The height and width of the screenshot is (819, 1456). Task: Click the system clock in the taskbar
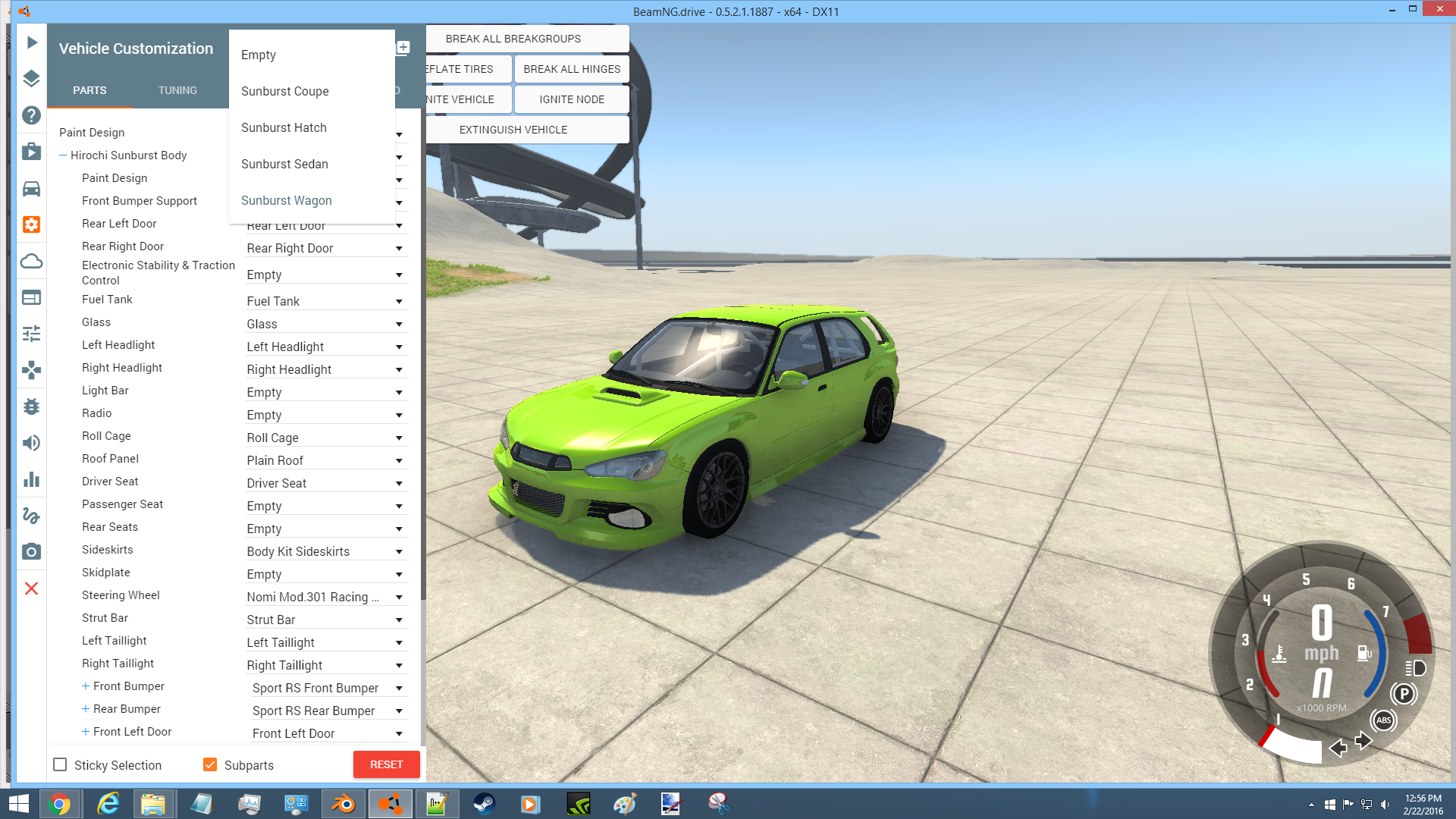pos(1423,804)
